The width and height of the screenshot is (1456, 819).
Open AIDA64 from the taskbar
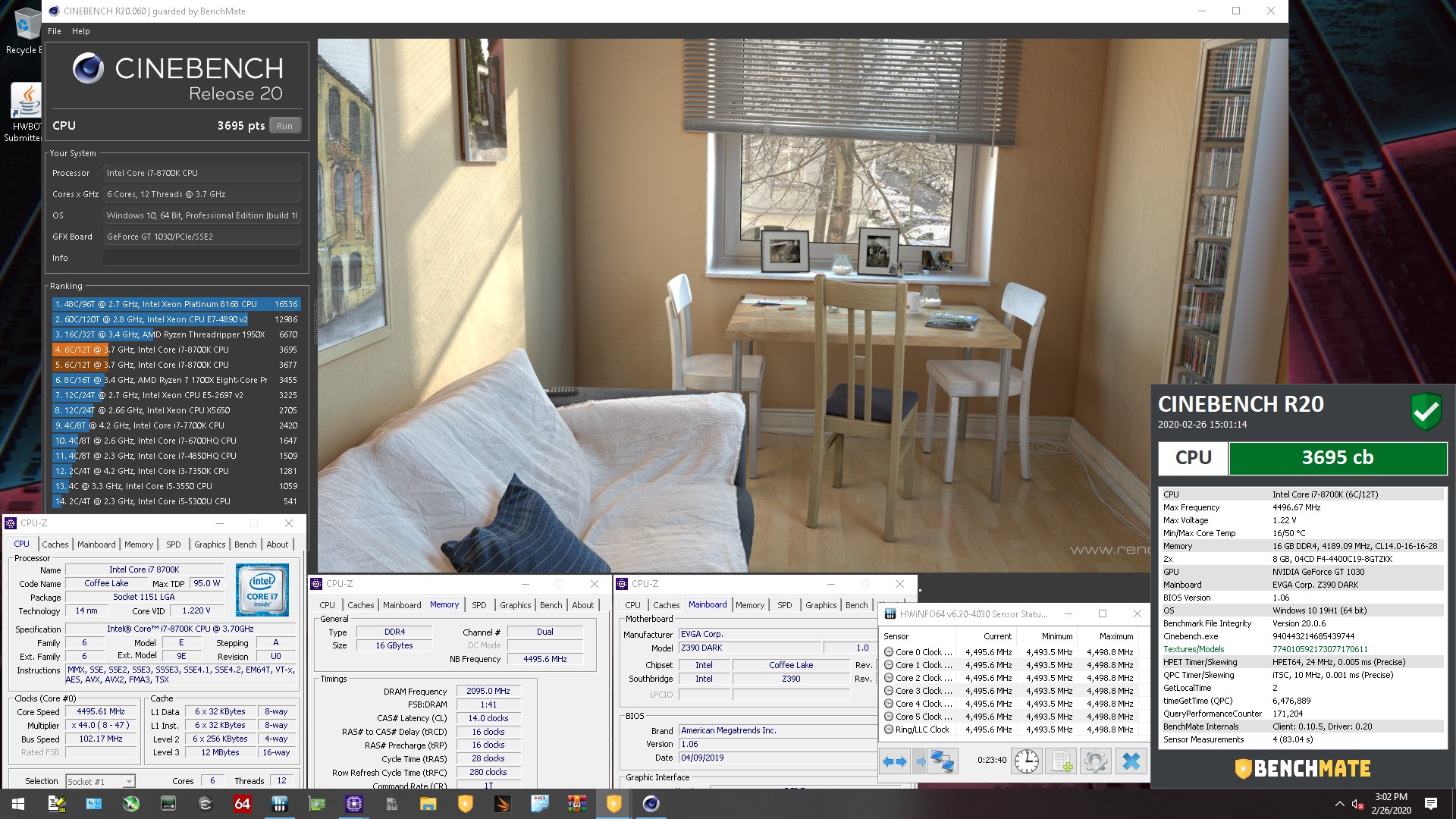(242, 804)
